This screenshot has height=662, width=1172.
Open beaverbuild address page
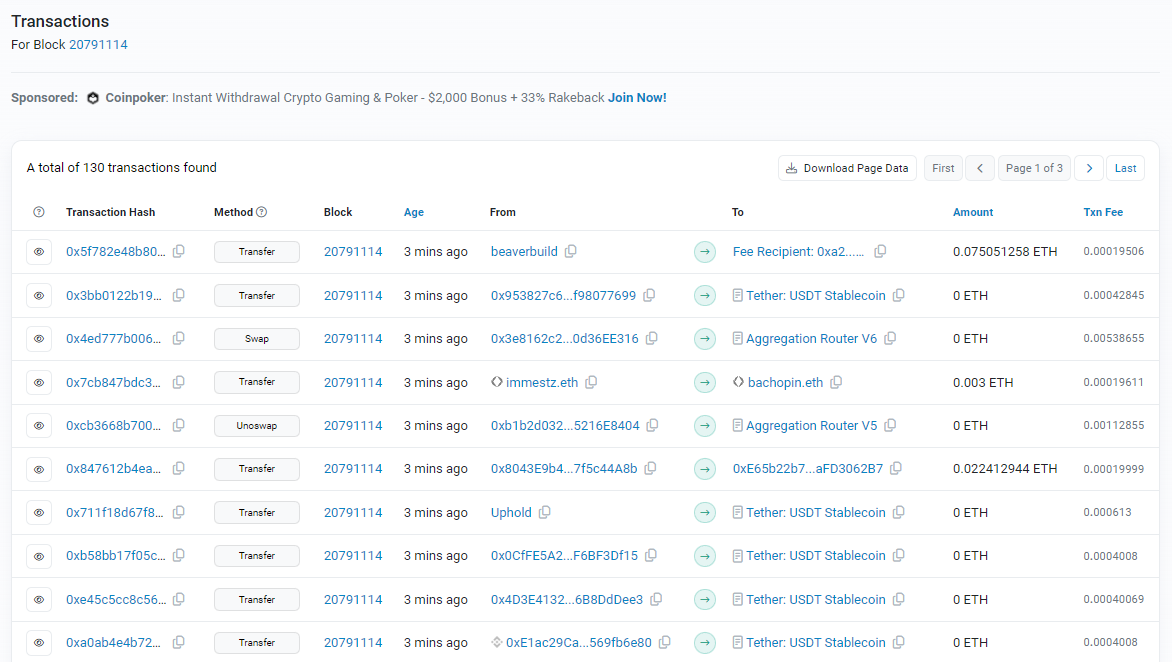coord(524,252)
